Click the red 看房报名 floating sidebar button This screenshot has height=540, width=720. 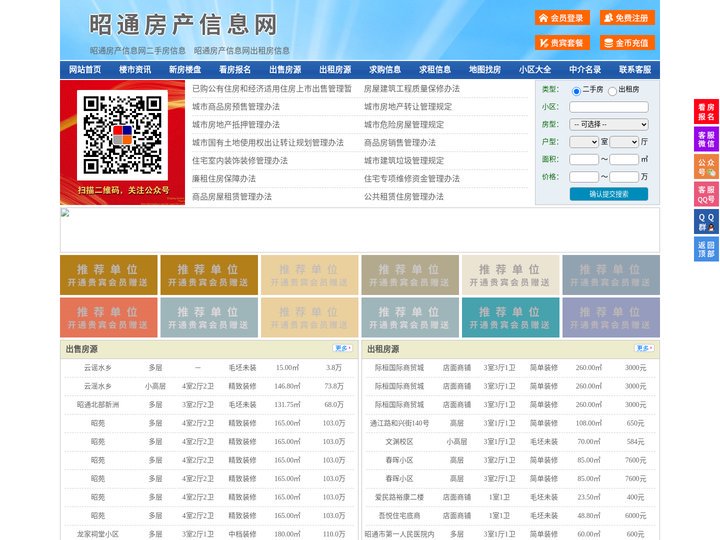[706, 112]
